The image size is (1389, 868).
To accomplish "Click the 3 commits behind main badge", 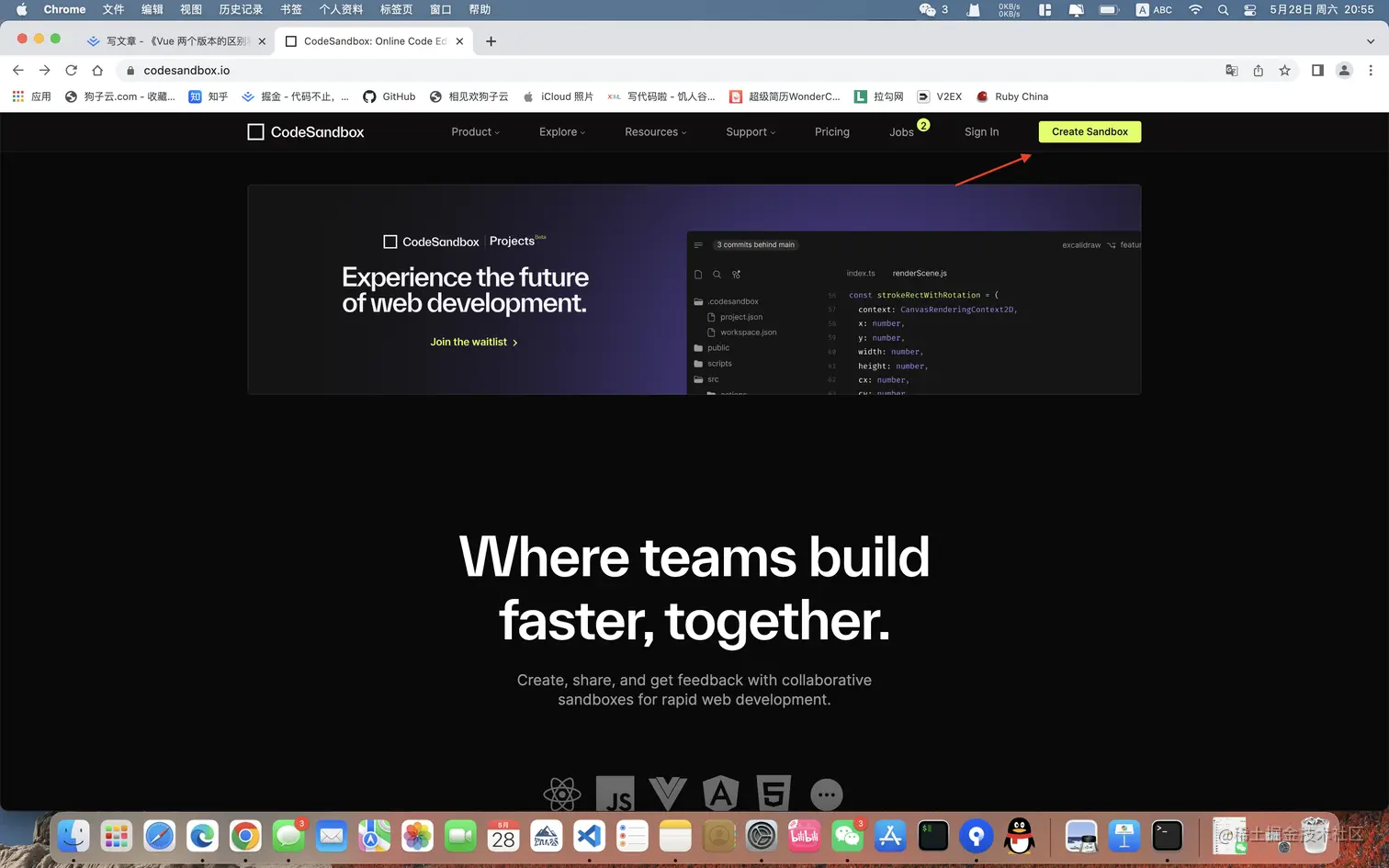I will [755, 245].
